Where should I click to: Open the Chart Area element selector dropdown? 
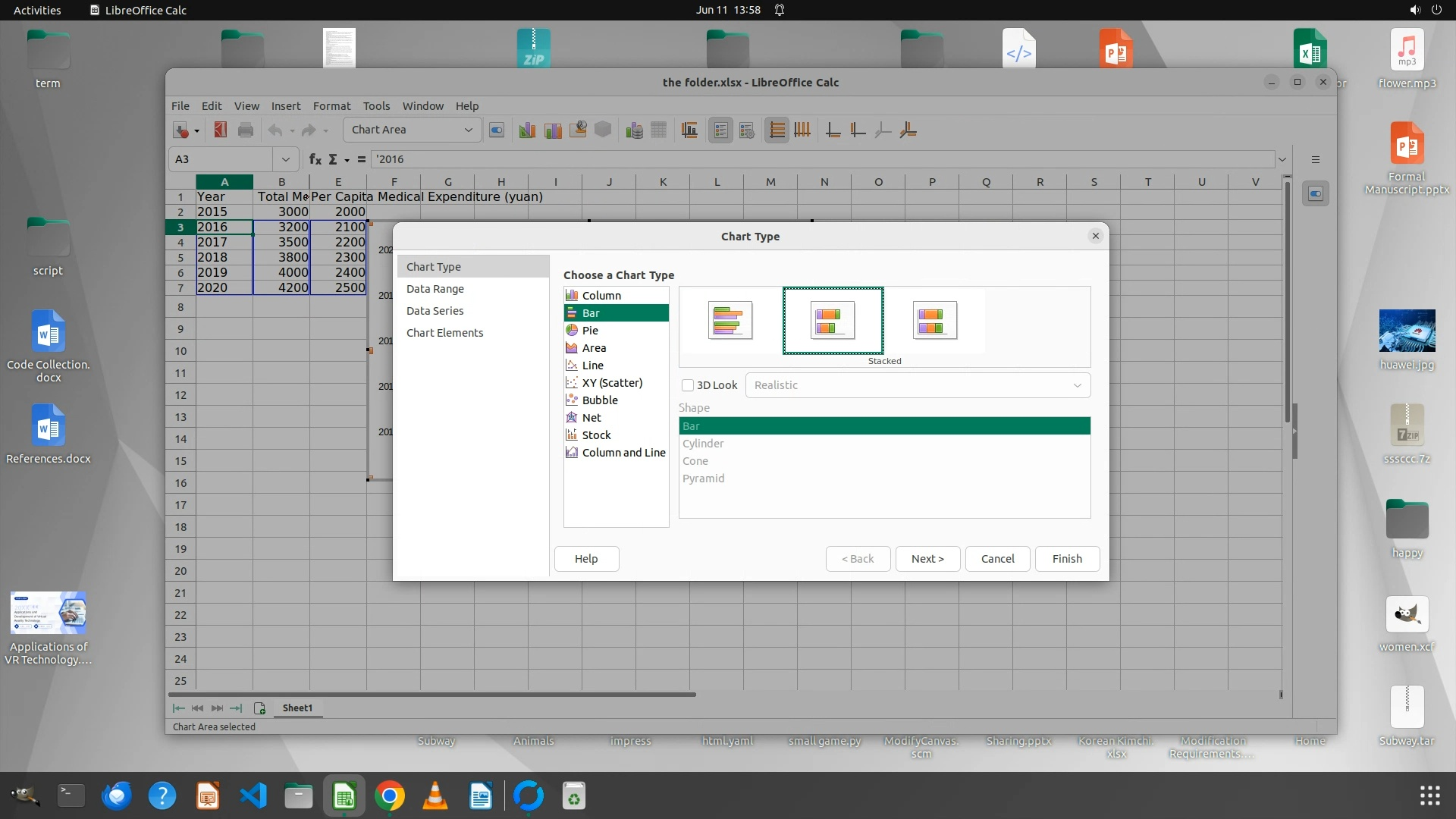pos(468,130)
